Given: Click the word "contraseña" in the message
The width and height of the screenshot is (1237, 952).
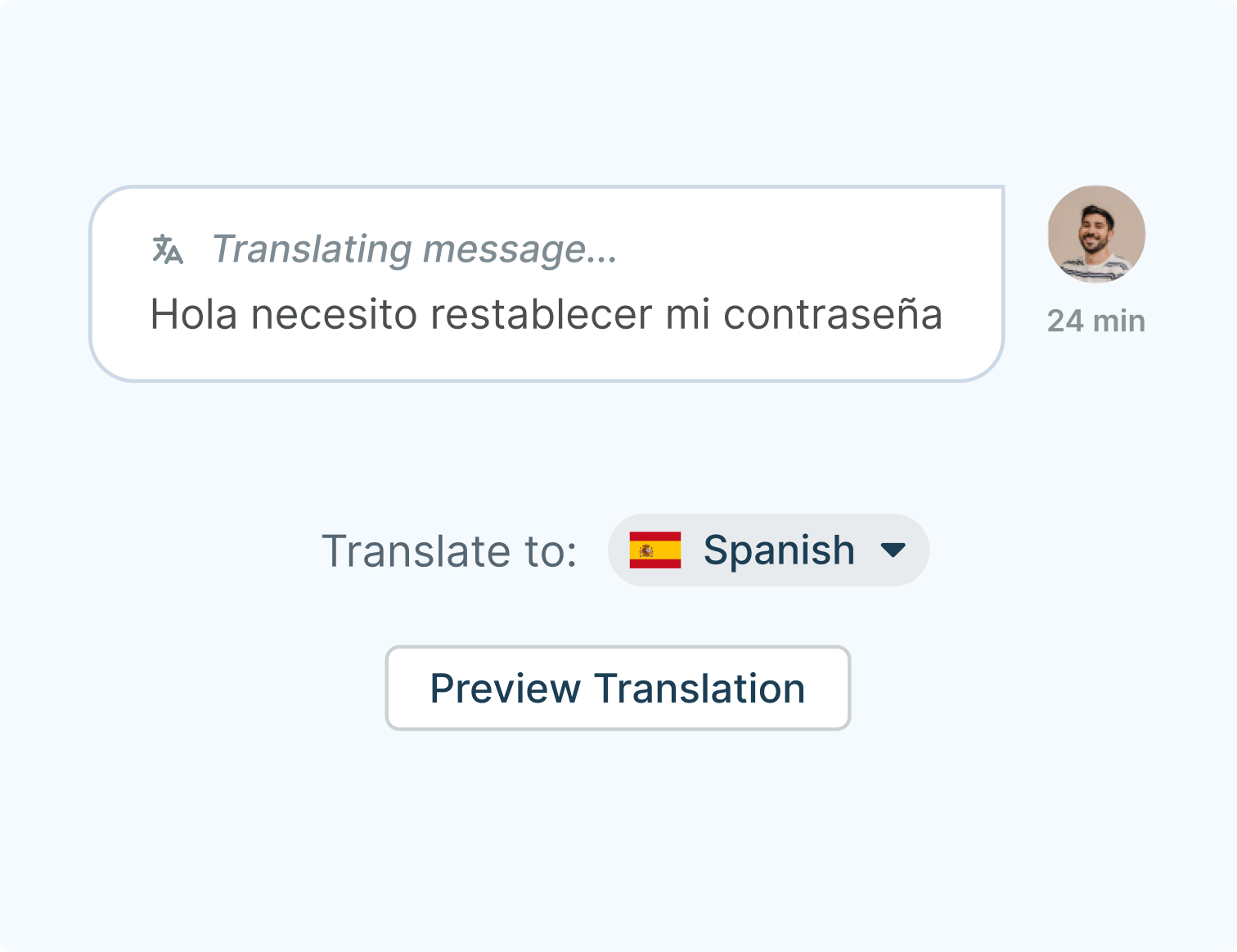Looking at the screenshot, I should point(832,314).
